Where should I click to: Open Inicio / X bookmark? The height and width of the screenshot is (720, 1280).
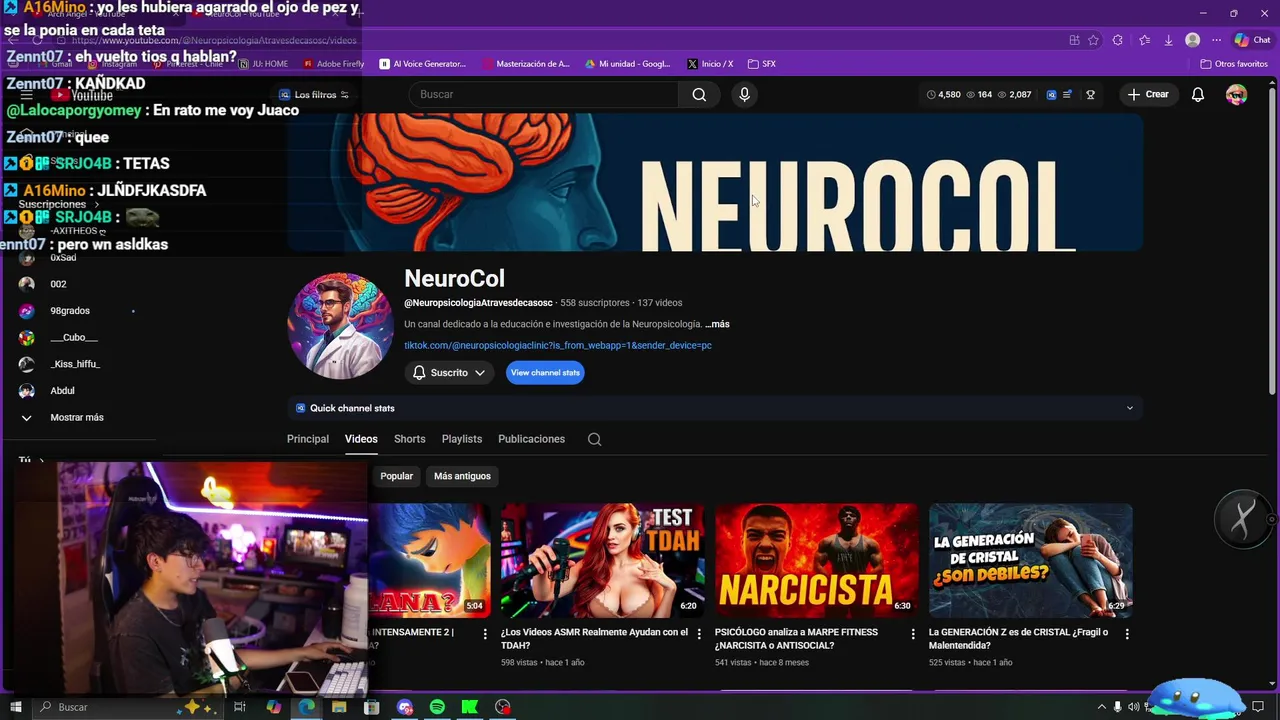709,64
